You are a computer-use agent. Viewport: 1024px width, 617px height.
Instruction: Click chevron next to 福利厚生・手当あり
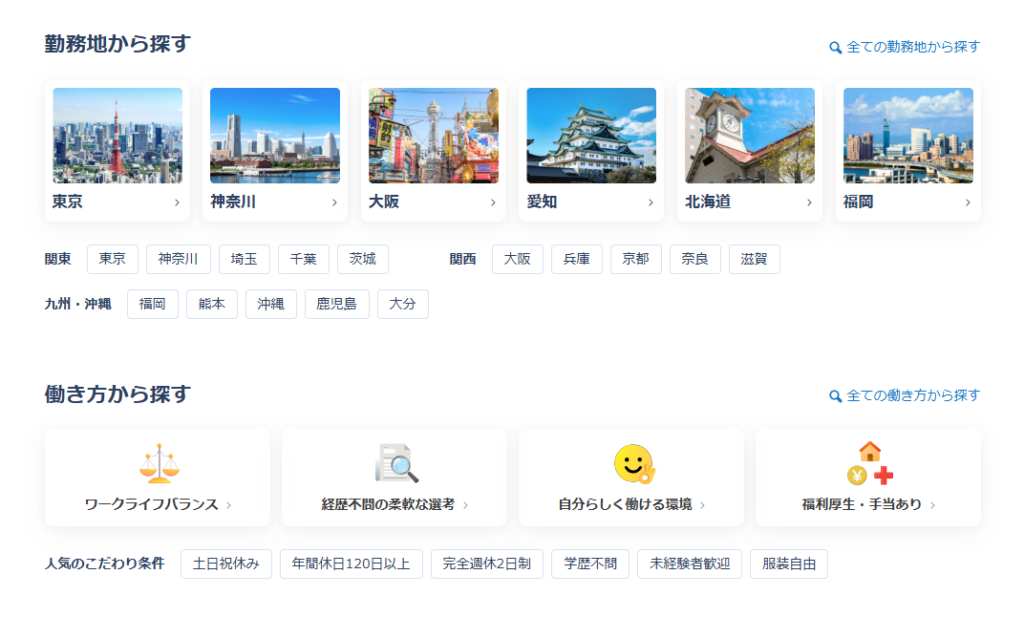[933, 505]
